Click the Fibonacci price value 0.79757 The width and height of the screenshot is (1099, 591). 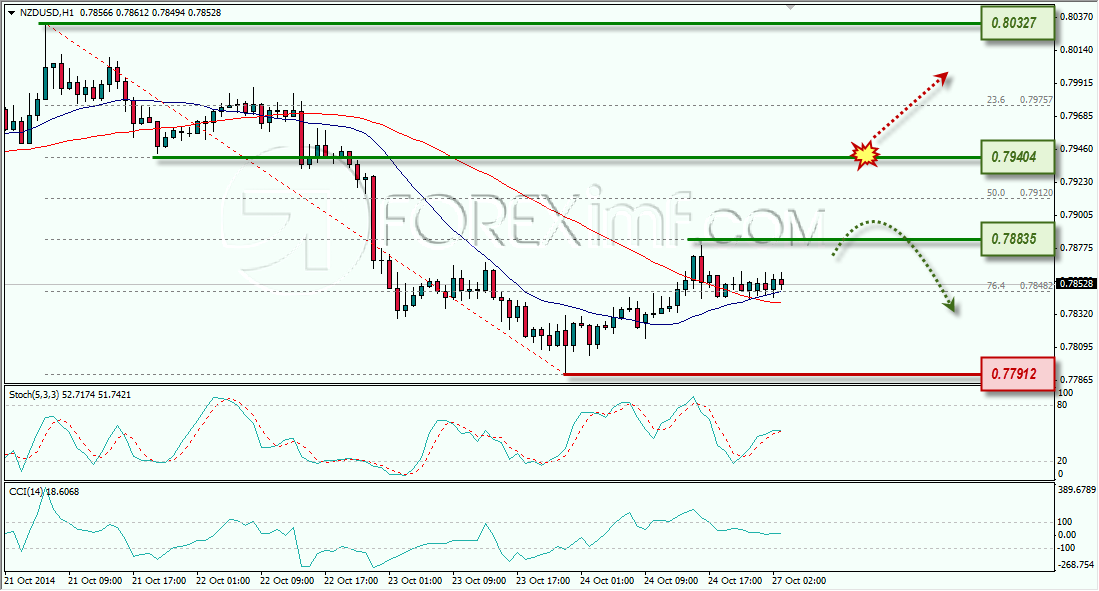[1035, 100]
